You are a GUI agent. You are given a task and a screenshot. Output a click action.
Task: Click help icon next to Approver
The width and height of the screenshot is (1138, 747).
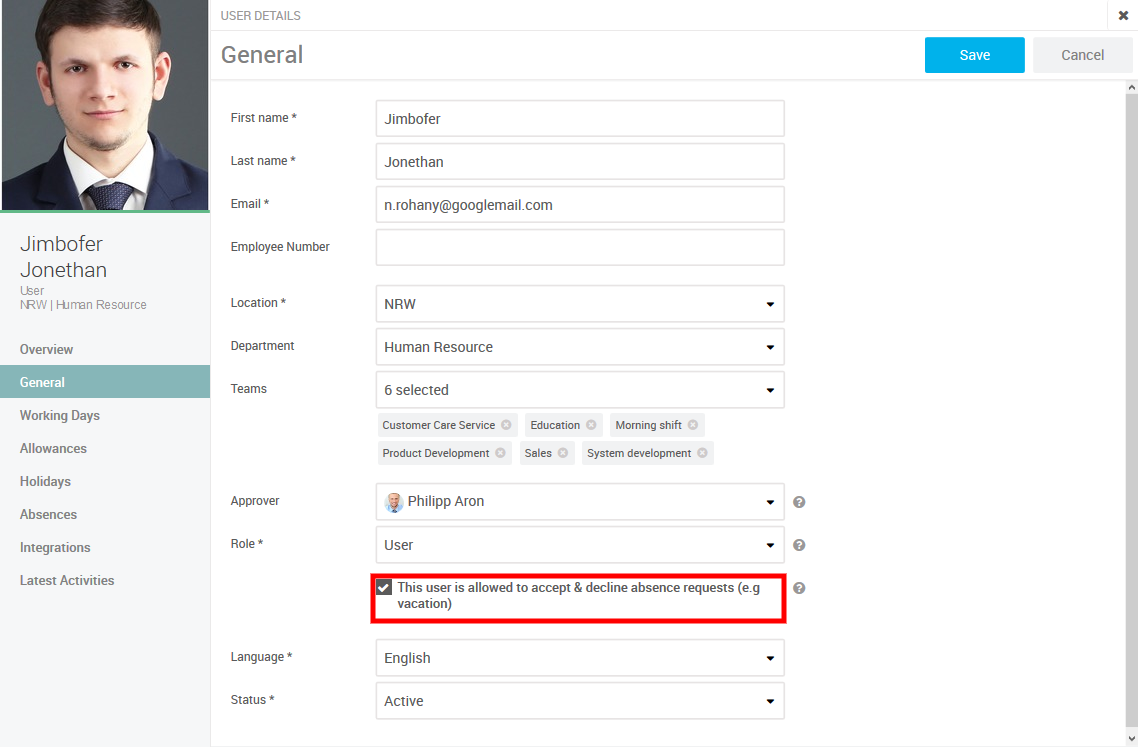(799, 502)
